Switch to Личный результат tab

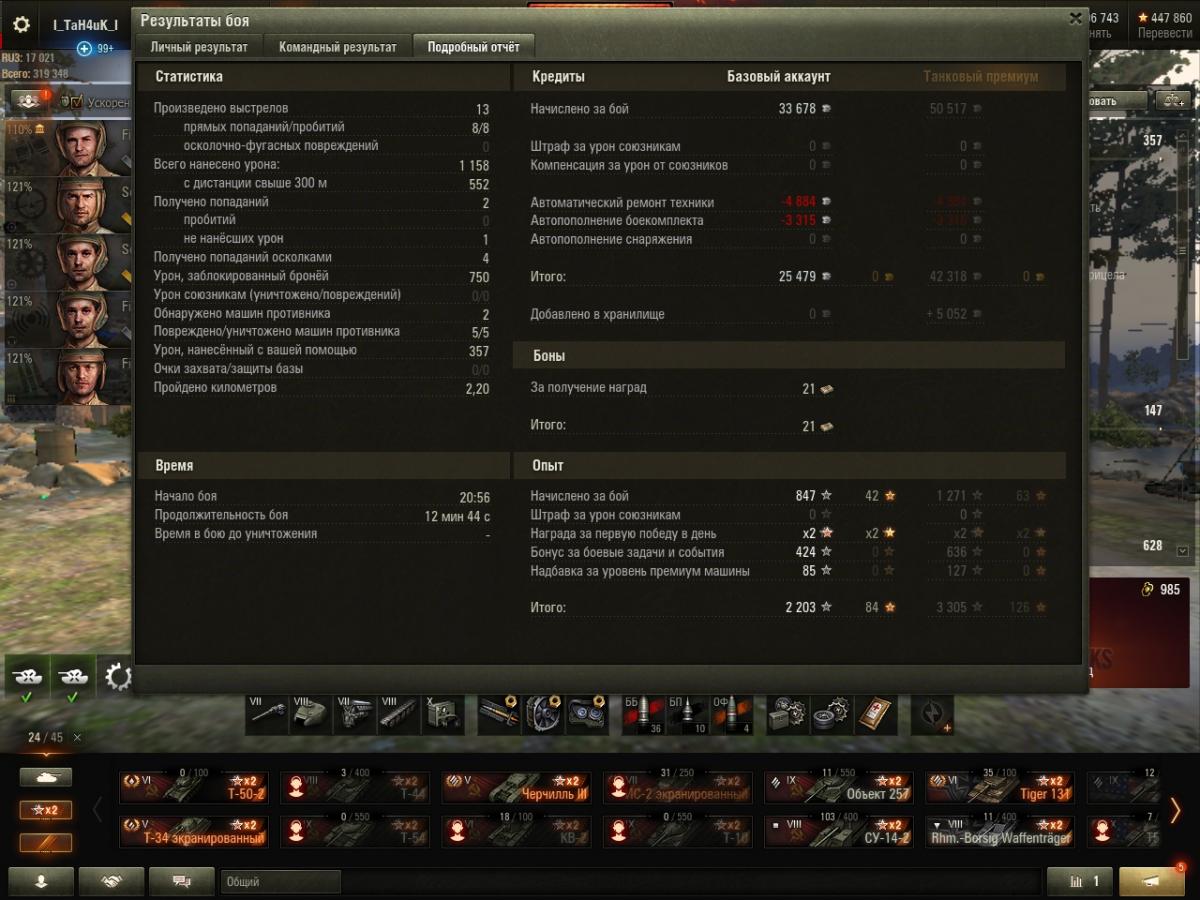coord(199,47)
